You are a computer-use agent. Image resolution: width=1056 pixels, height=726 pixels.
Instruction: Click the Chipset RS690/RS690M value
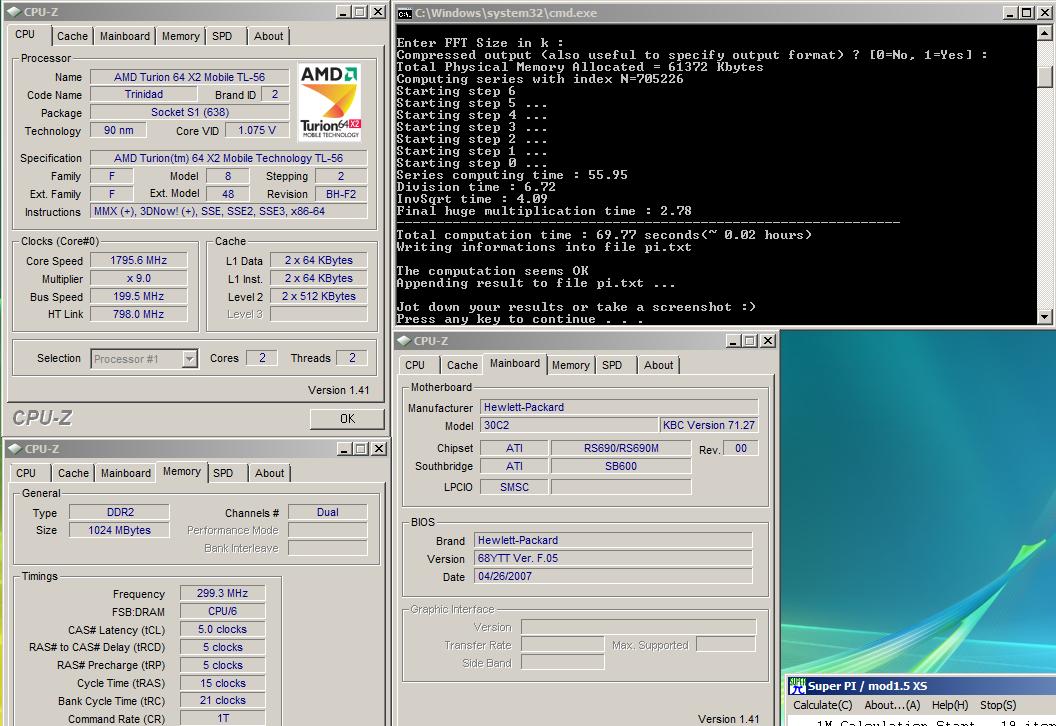[621, 448]
